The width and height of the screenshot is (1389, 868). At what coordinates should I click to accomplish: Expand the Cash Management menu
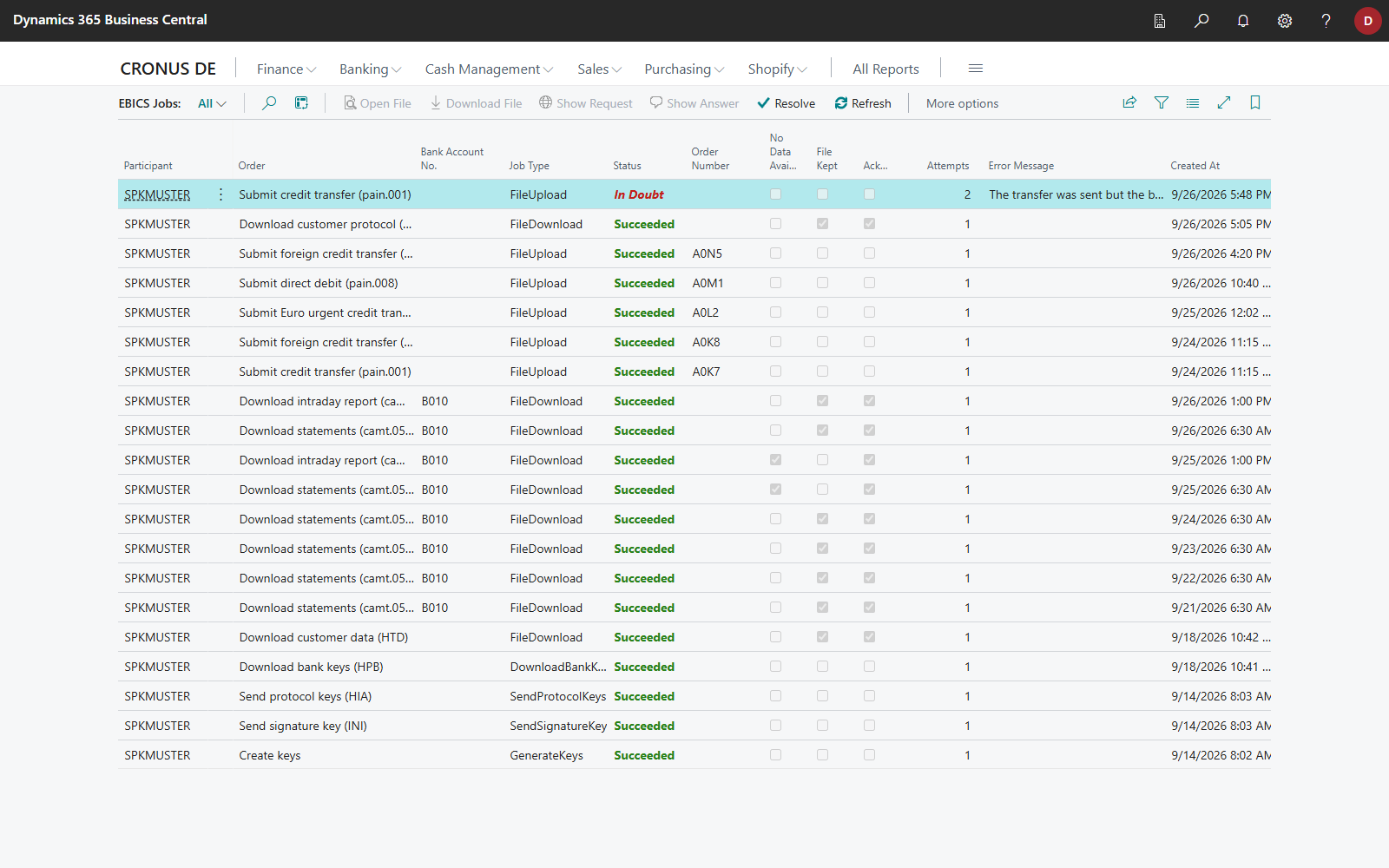pos(489,69)
